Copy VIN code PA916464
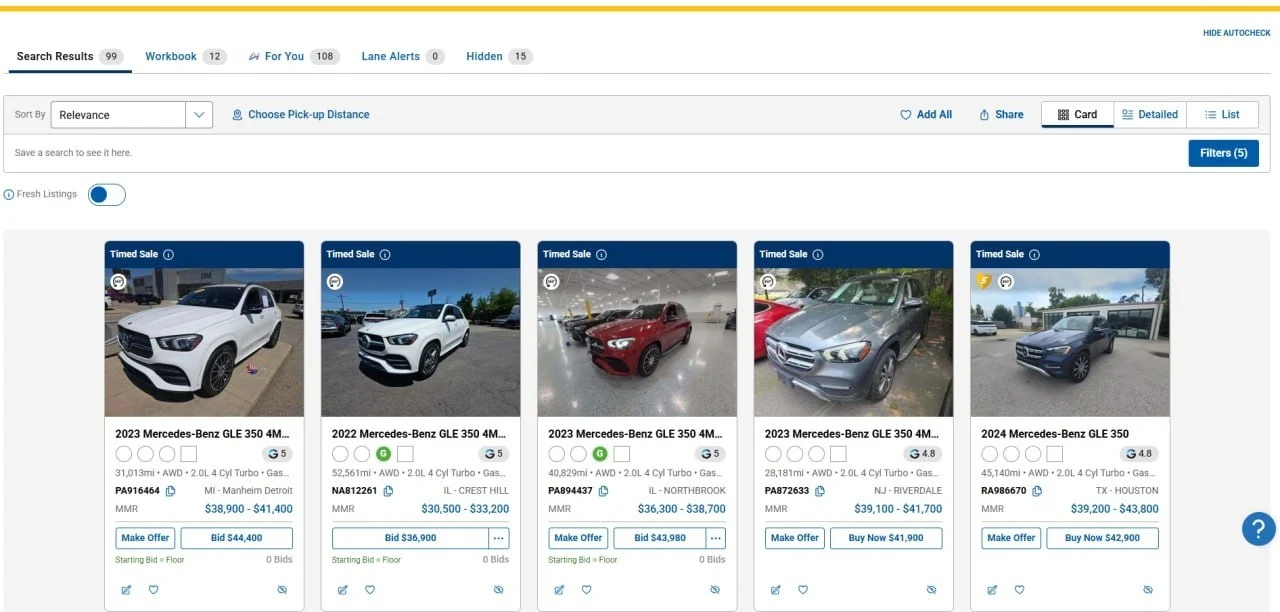This screenshot has width=1280, height=612. (171, 491)
